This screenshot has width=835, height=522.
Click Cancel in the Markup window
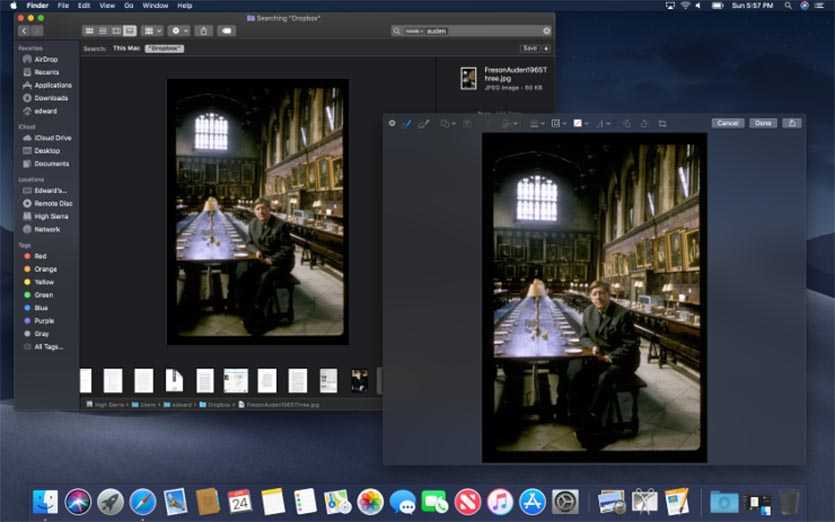click(x=728, y=123)
